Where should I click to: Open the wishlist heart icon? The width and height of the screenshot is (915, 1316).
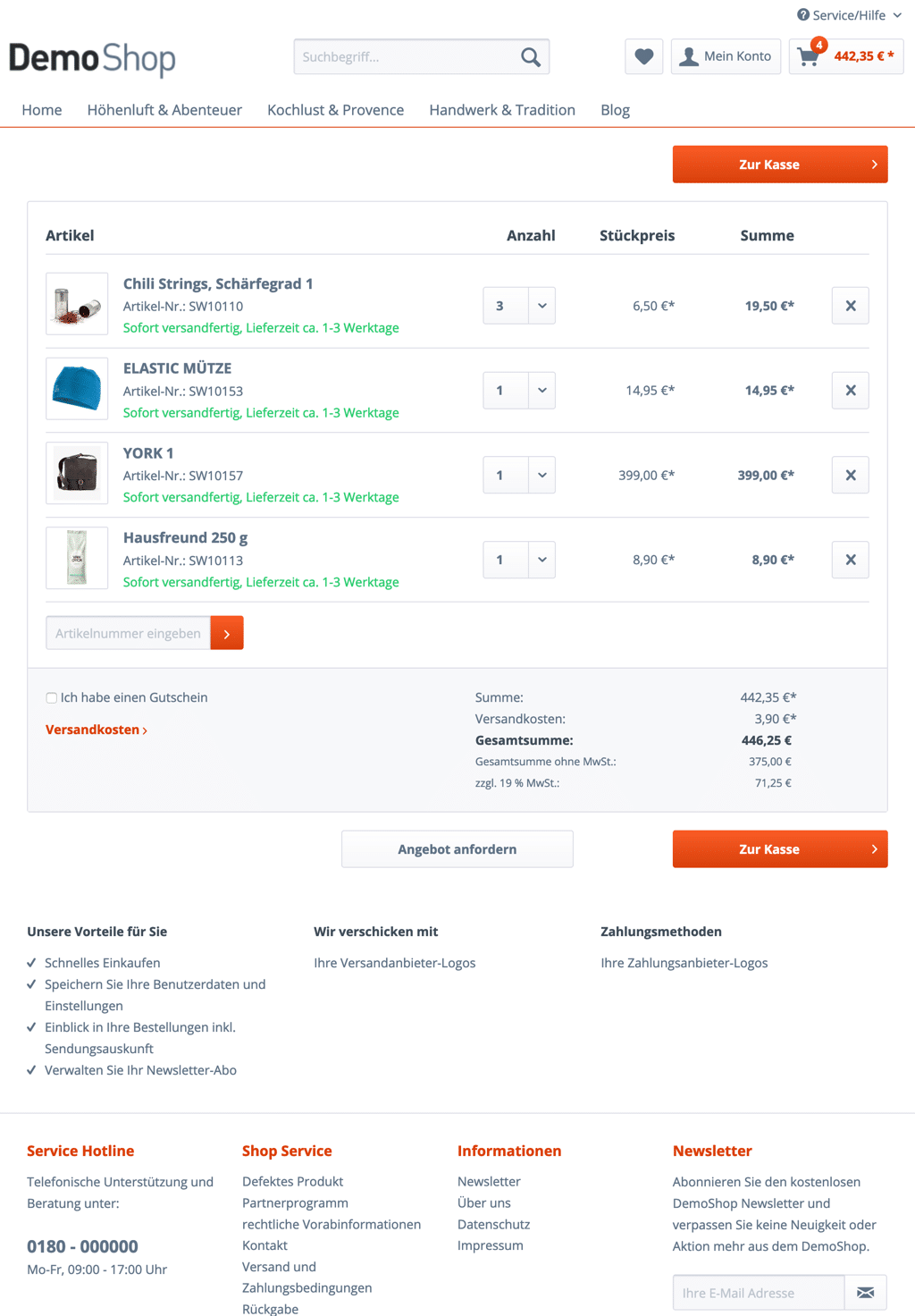(x=644, y=56)
